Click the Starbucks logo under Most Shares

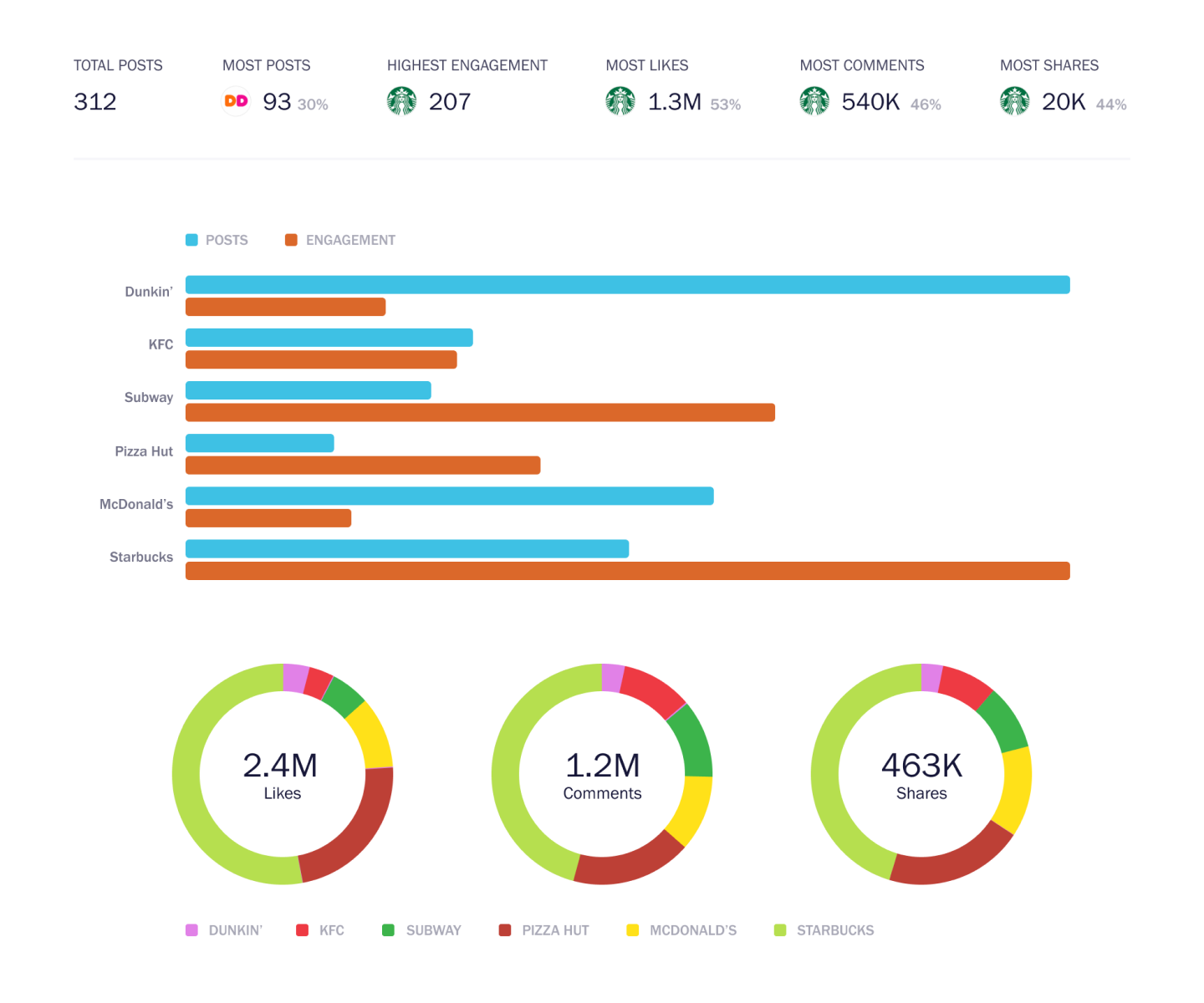(x=1015, y=101)
